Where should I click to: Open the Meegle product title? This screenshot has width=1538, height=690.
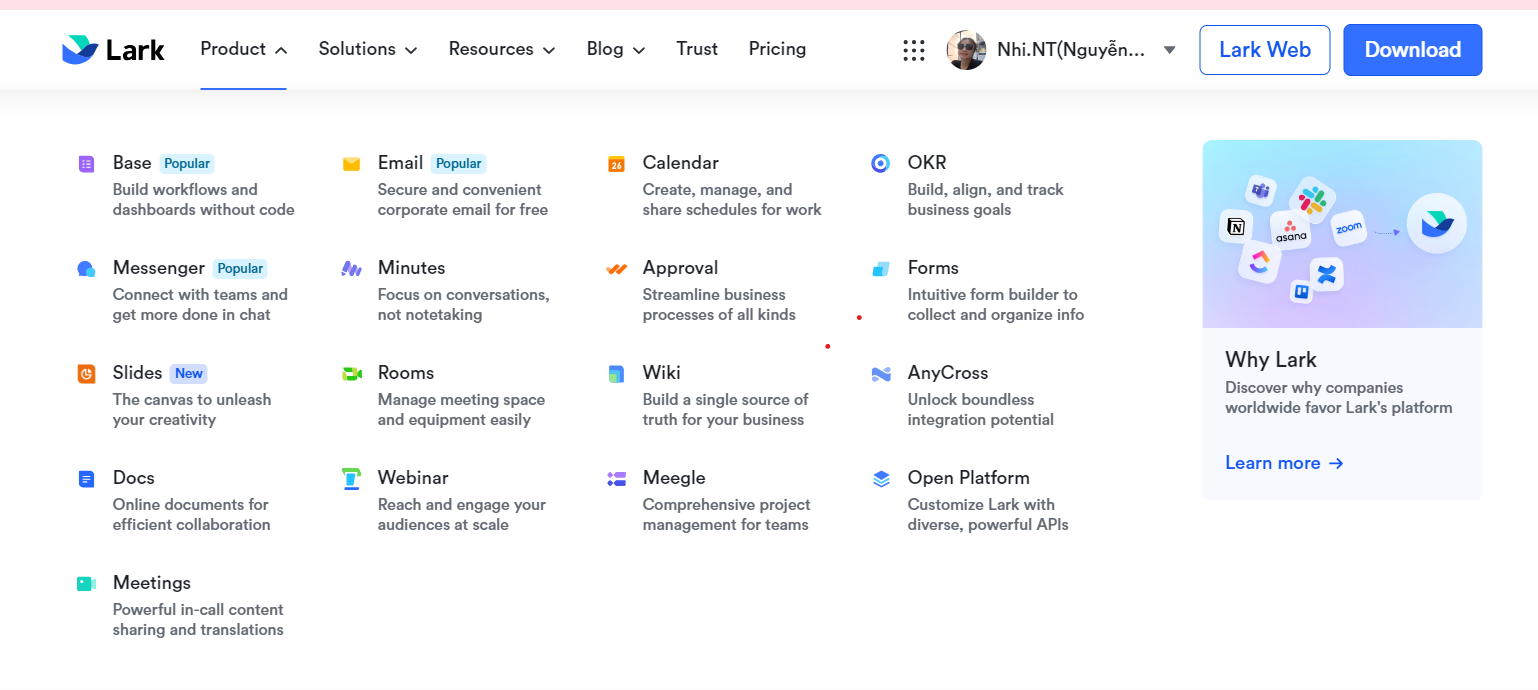(674, 478)
